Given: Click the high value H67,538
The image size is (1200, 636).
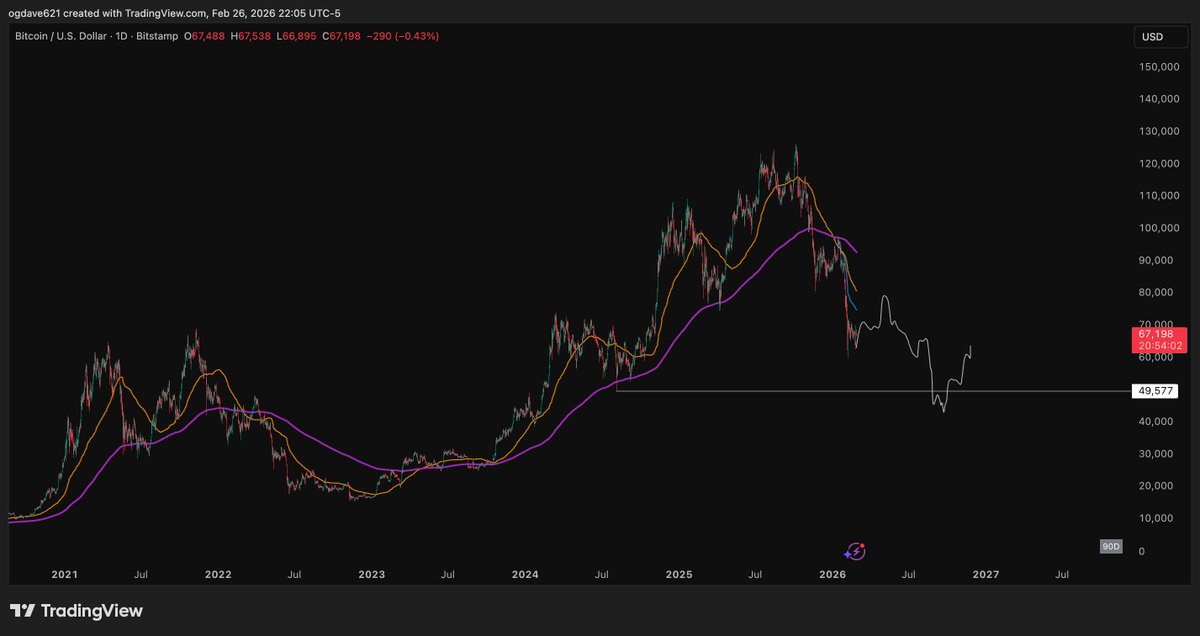Looking at the screenshot, I should 252,36.
